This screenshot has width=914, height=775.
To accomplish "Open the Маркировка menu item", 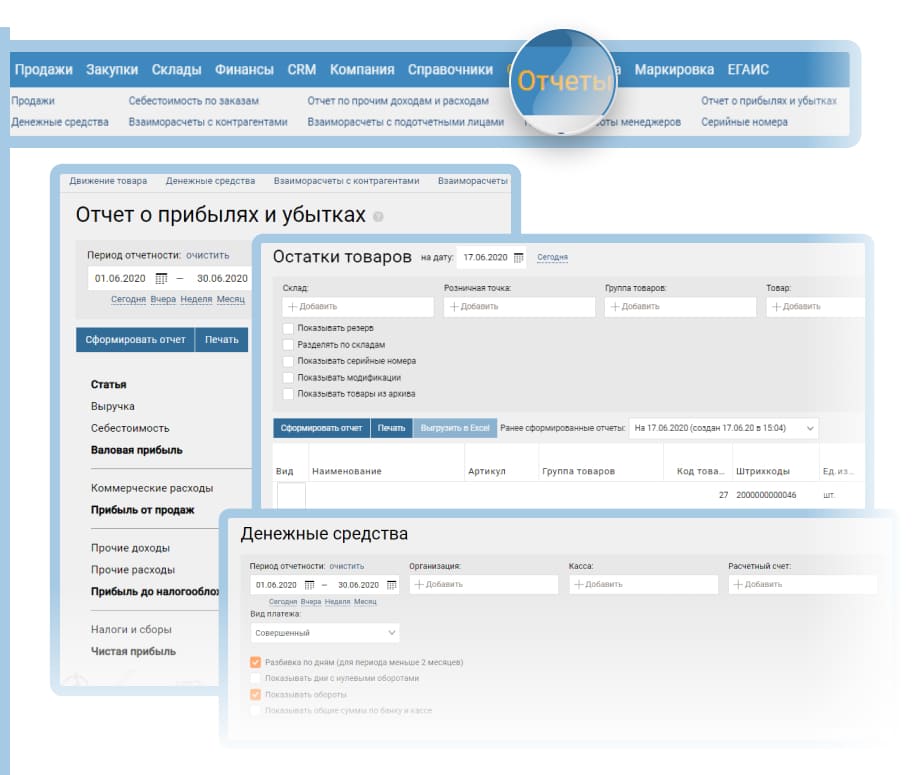I will pos(674,70).
